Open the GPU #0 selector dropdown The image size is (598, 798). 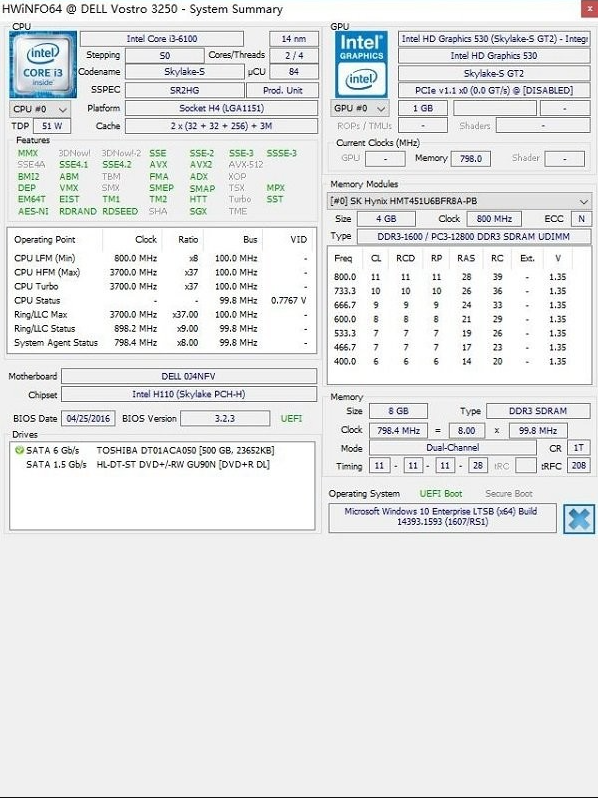coord(361,108)
